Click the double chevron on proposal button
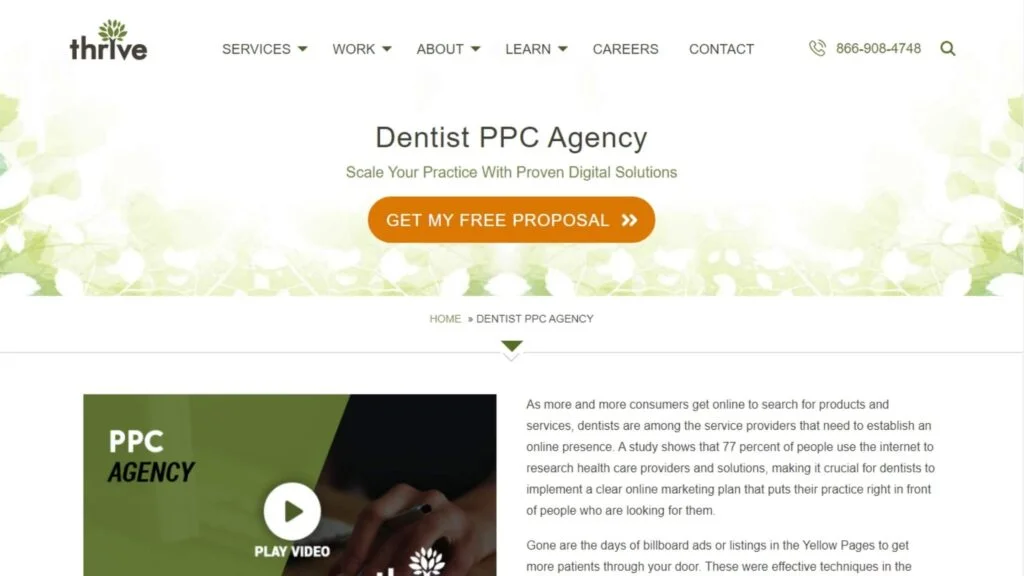1024x576 pixels. (x=629, y=220)
